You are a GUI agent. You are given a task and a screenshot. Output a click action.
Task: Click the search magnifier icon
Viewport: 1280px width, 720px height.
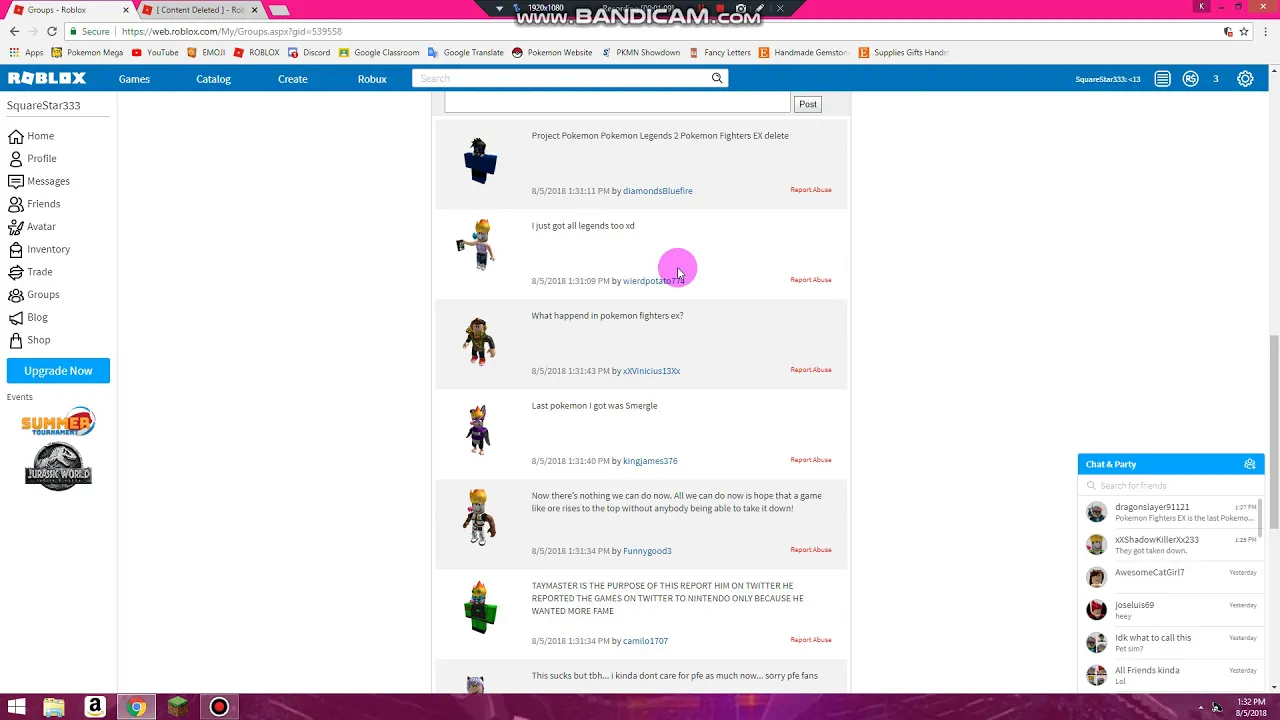pyautogui.click(x=717, y=78)
